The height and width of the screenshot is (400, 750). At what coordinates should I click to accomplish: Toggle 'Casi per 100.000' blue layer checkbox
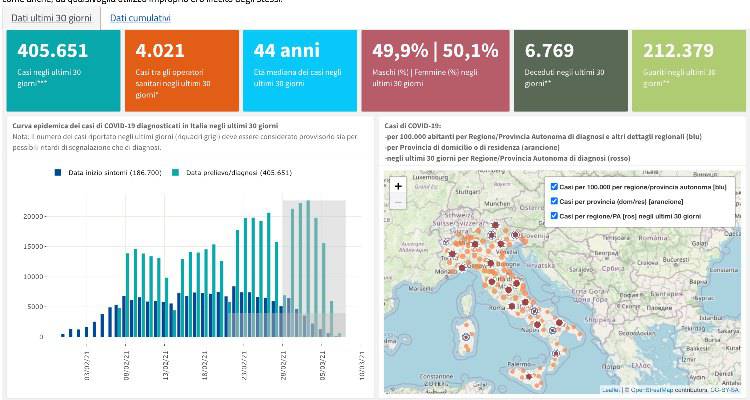coord(554,187)
